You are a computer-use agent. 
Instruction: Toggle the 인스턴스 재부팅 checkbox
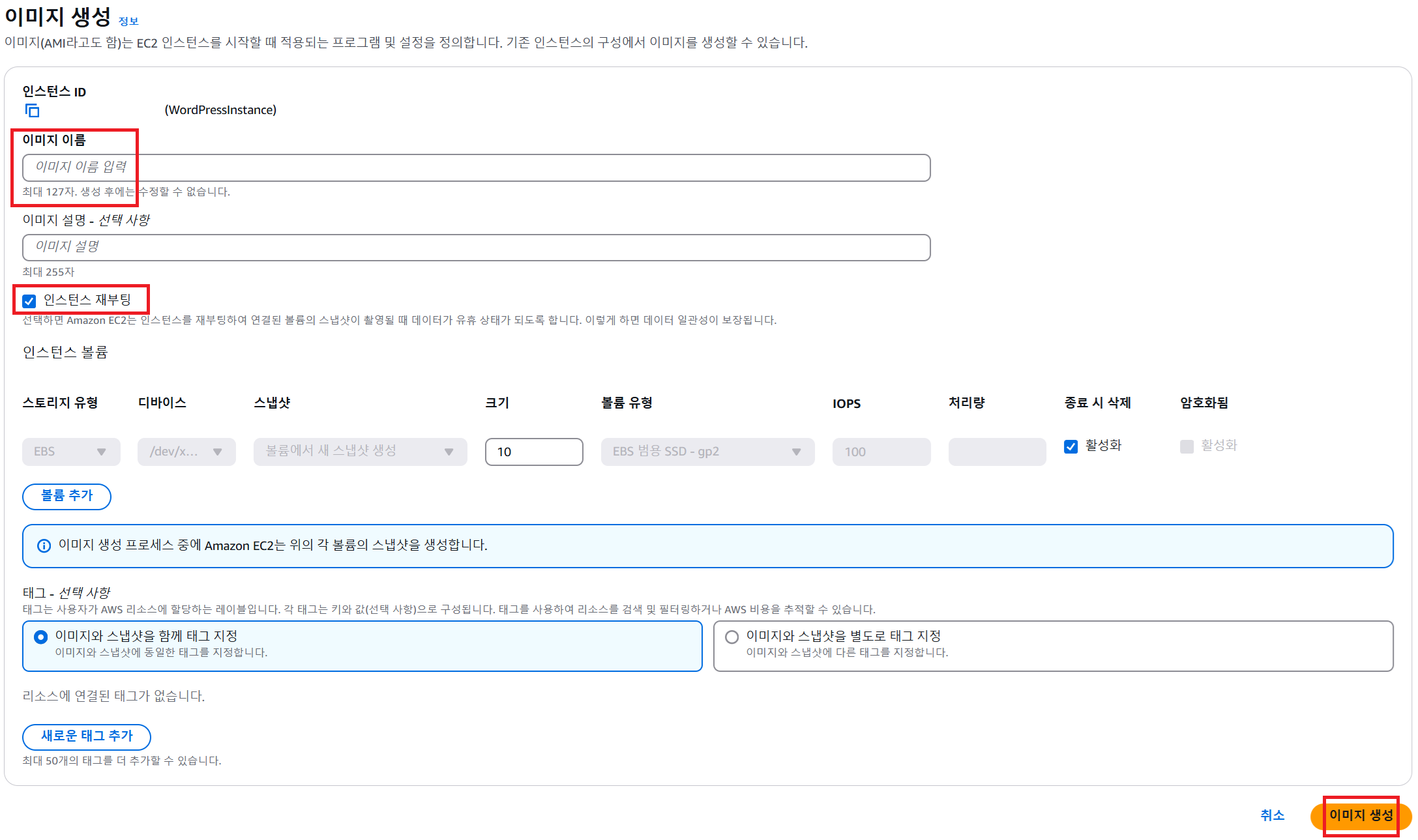click(29, 300)
